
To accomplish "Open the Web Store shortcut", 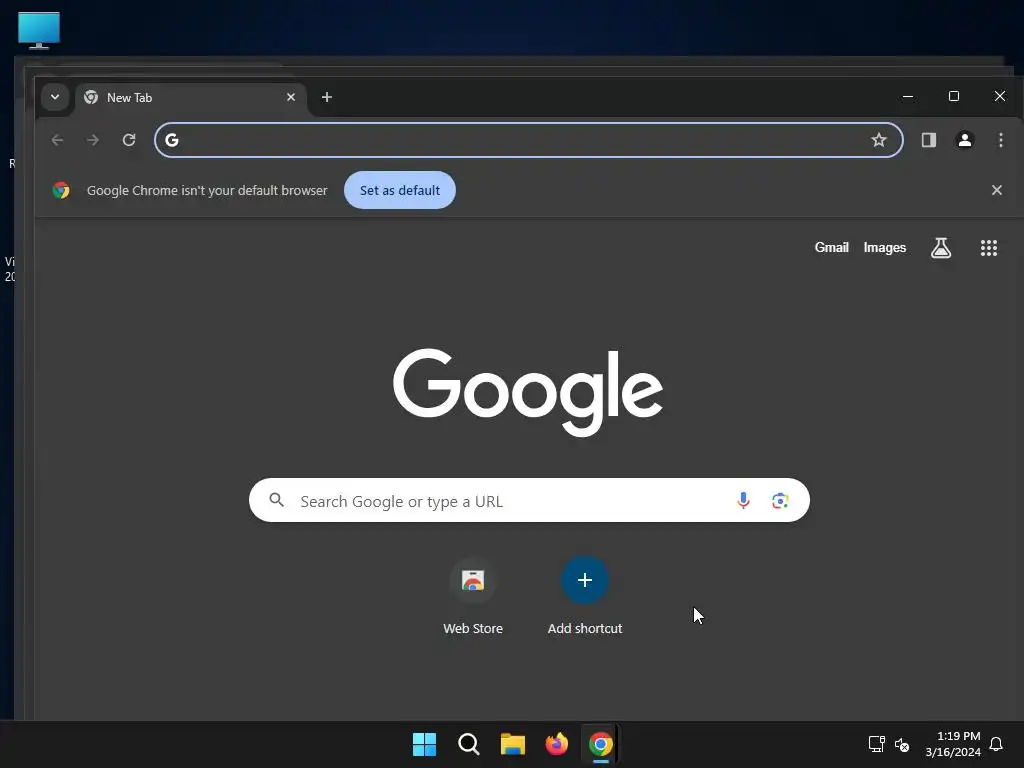I will (x=473, y=596).
